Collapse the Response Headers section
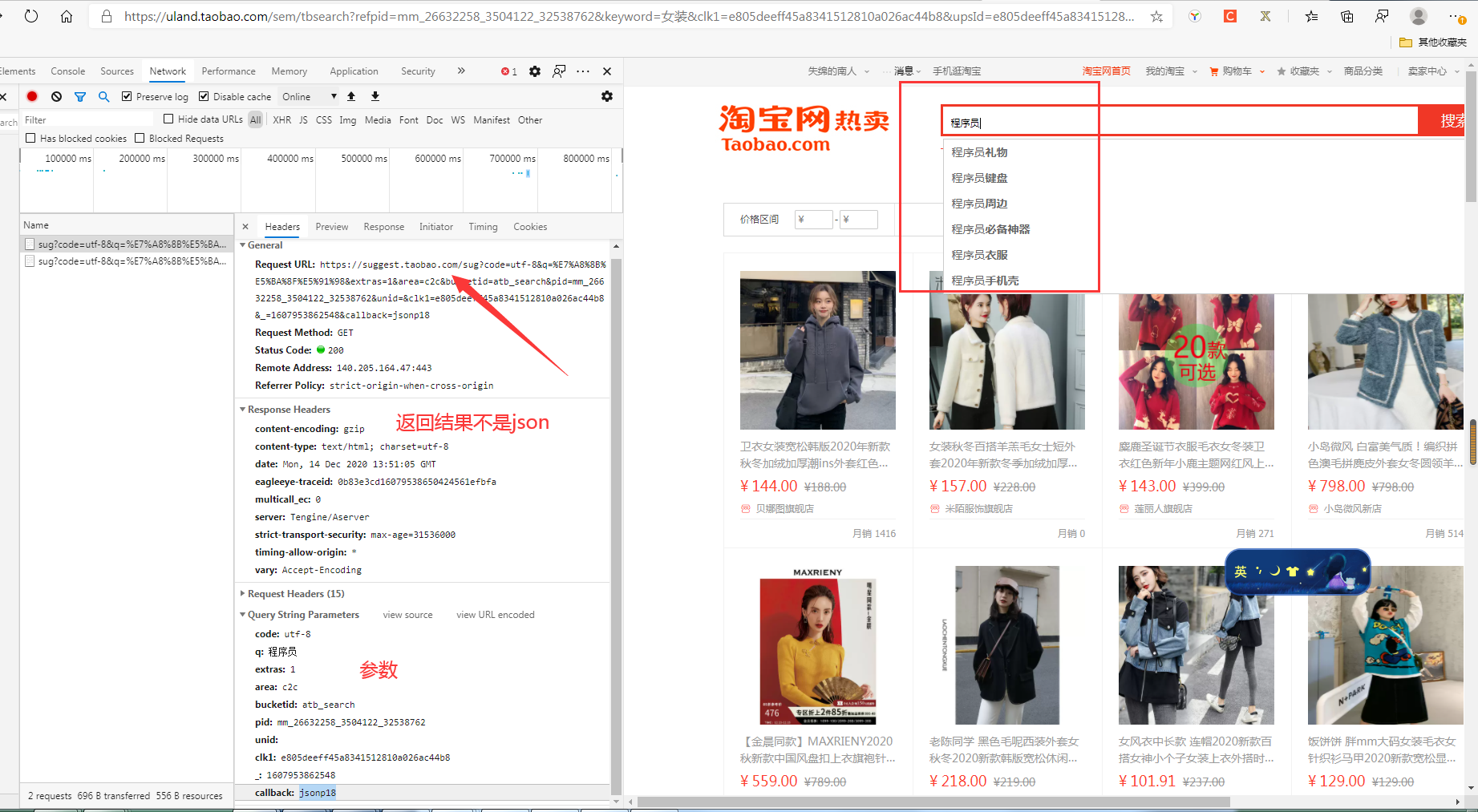1478x812 pixels. [243, 410]
